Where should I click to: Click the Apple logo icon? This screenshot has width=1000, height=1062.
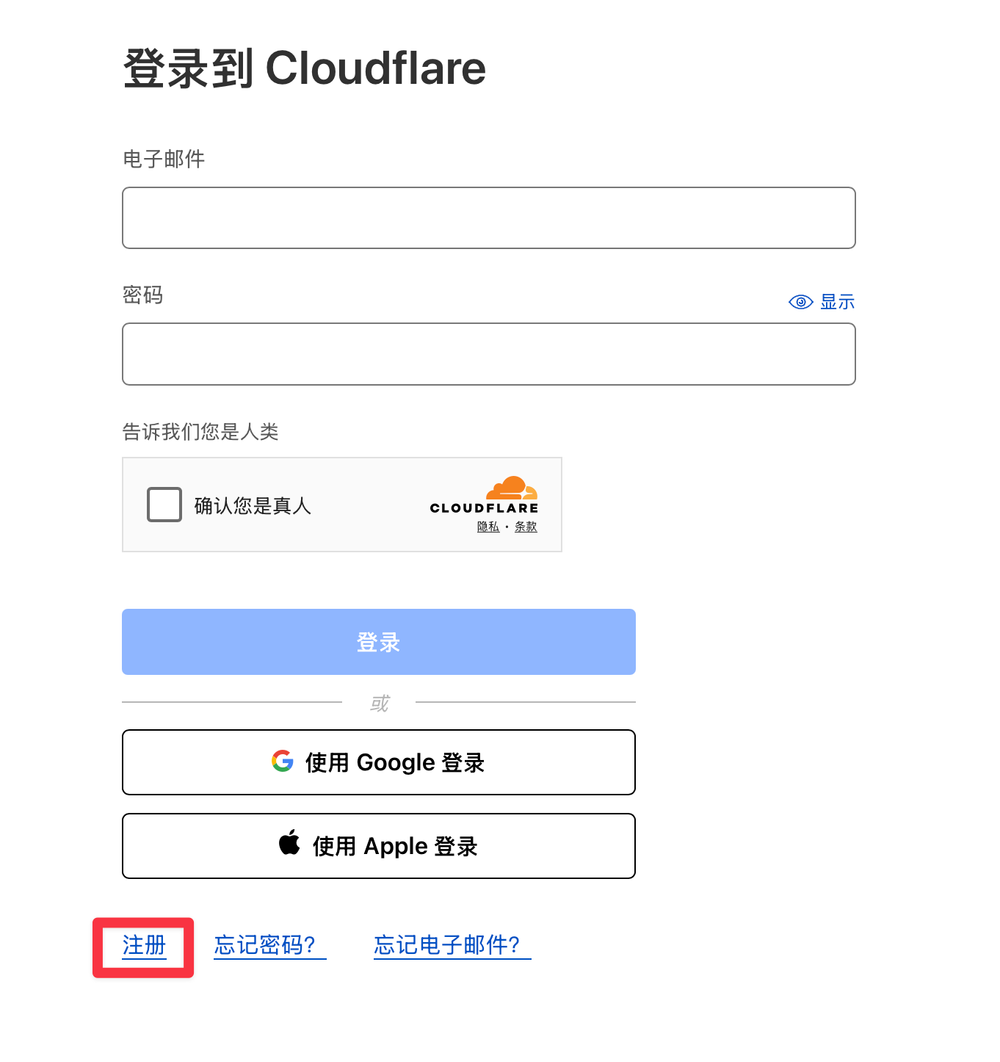click(x=289, y=845)
